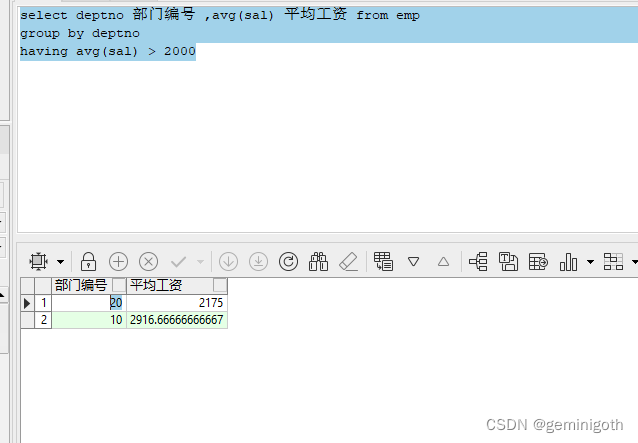638x443 pixels.
Task: Click the fetch last page arrow icon
Action: coord(258,261)
